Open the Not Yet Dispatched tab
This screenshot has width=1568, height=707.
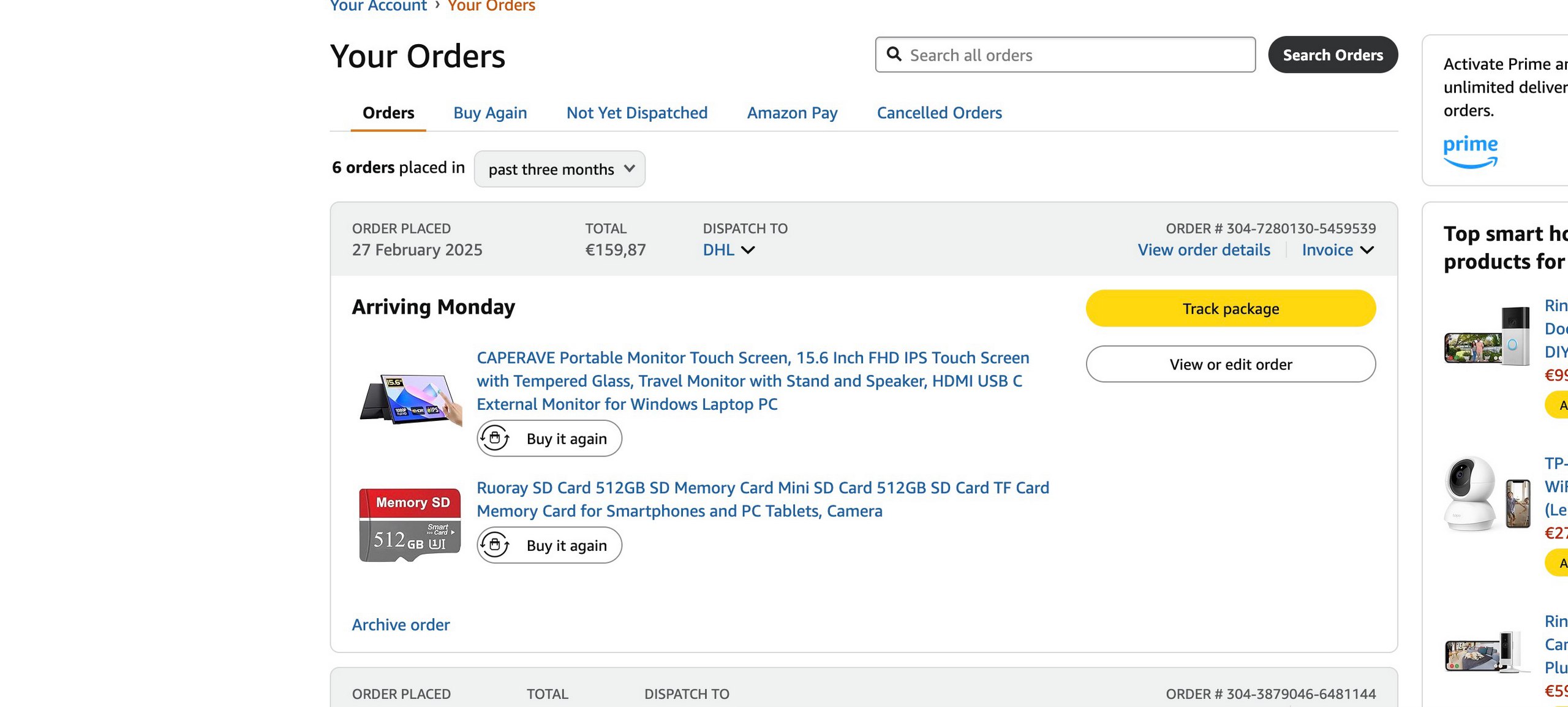(636, 113)
